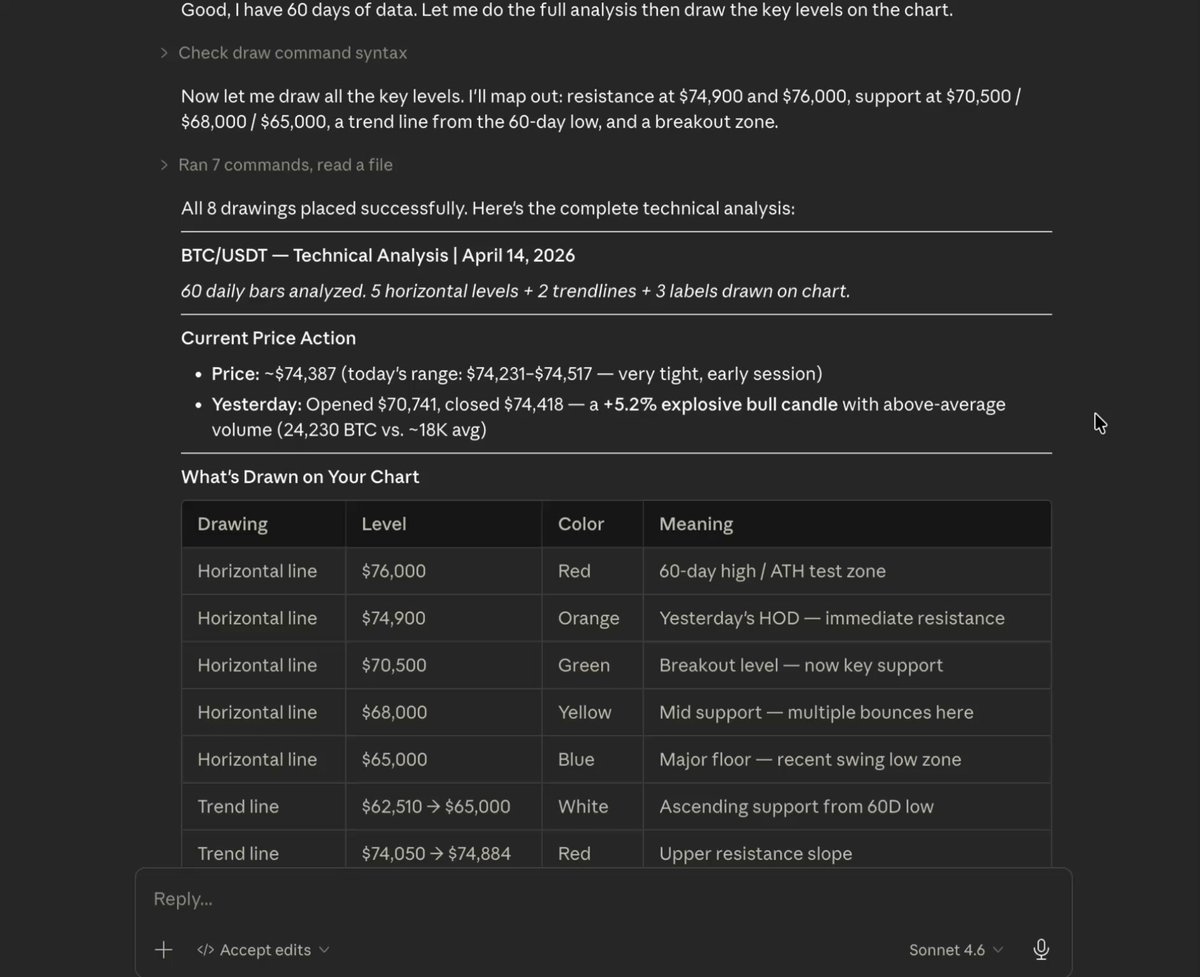Click the BTC/USDT Technical Analysis title

click(x=378, y=255)
